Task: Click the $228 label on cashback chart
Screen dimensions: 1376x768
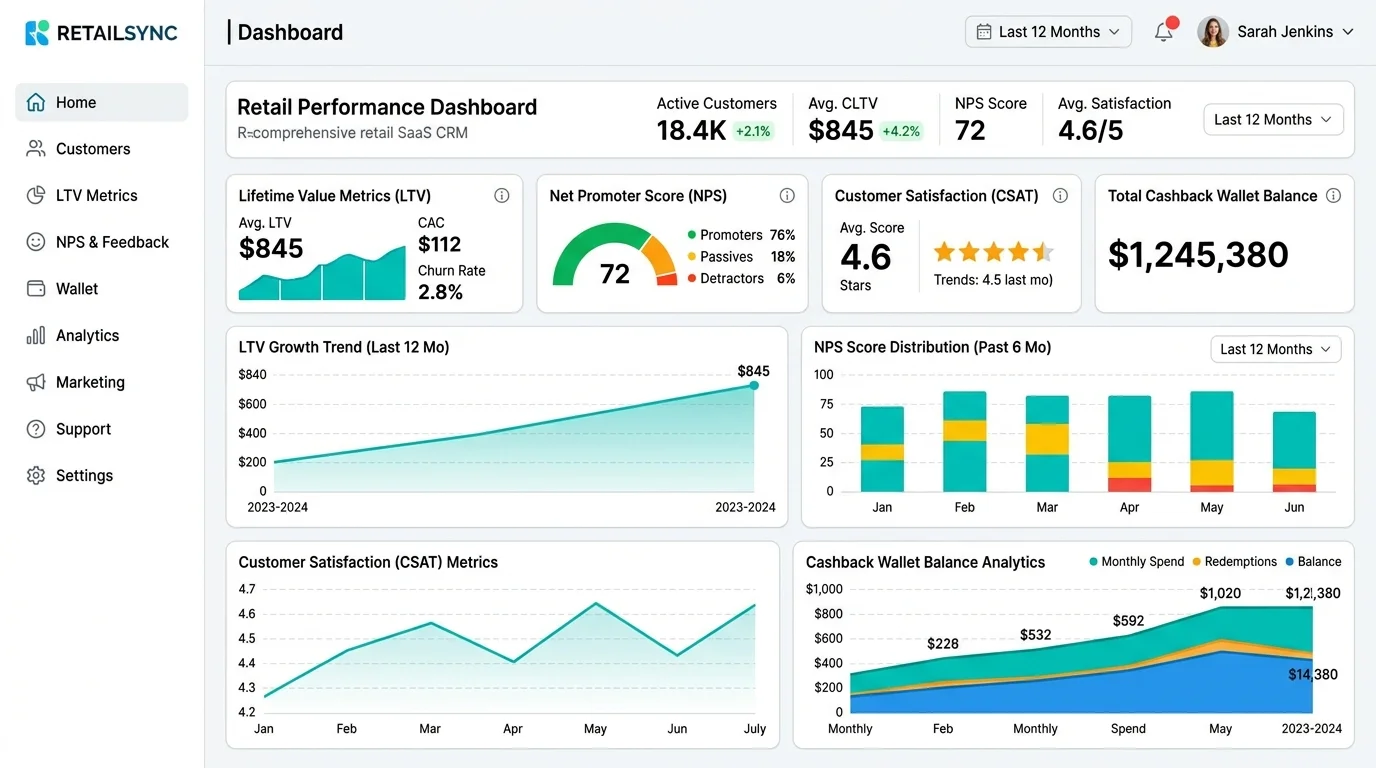Action: [x=943, y=644]
